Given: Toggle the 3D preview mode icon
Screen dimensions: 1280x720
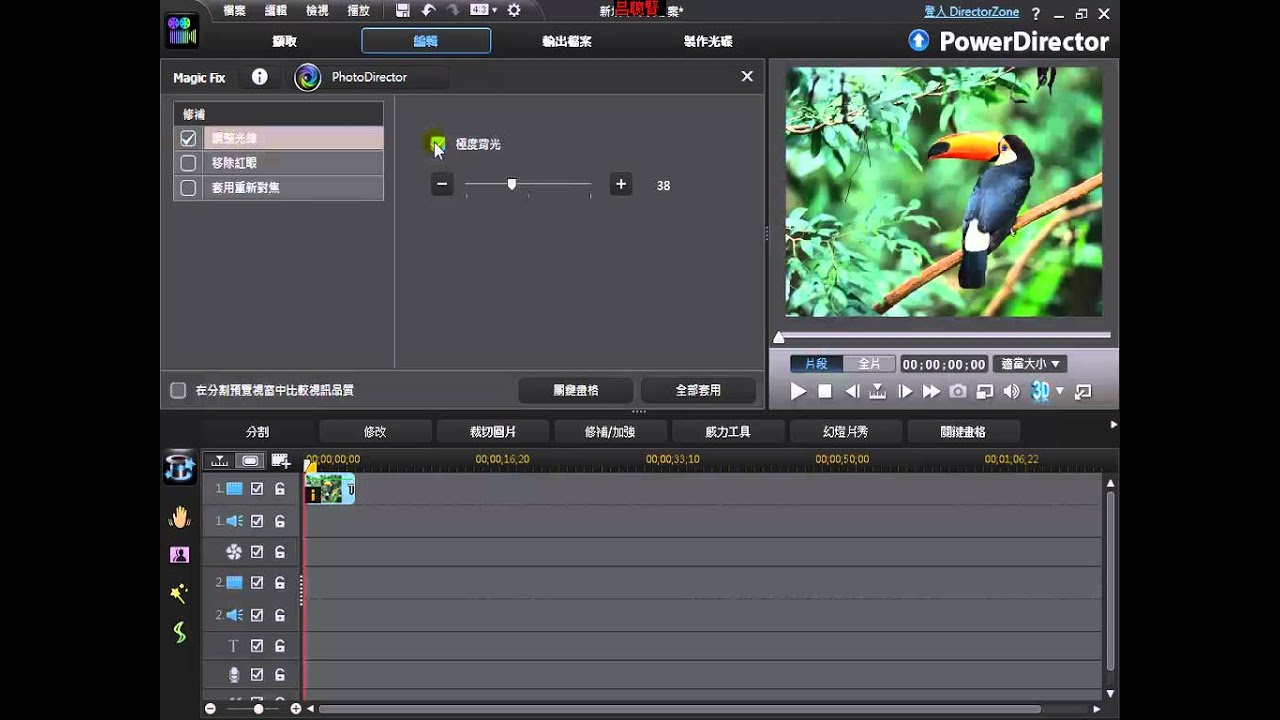Looking at the screenshot, I should [x=1040, y=391].
